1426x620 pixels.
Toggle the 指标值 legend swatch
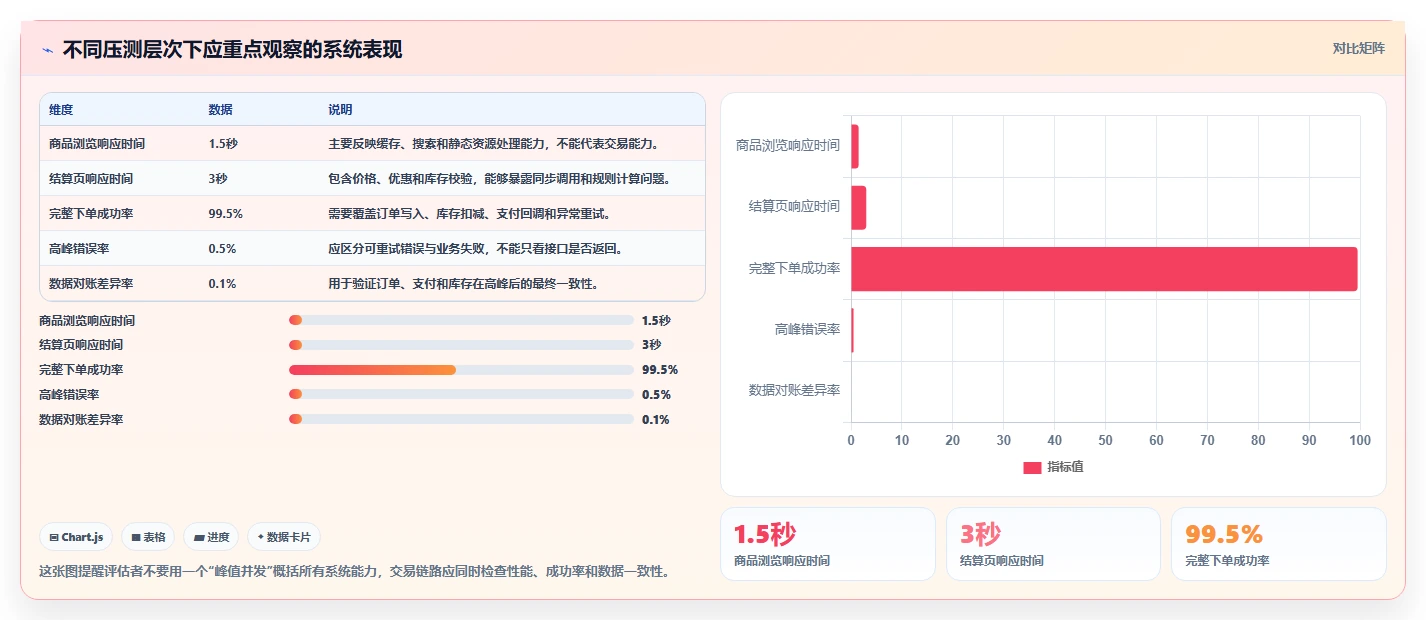[1032, 468]
